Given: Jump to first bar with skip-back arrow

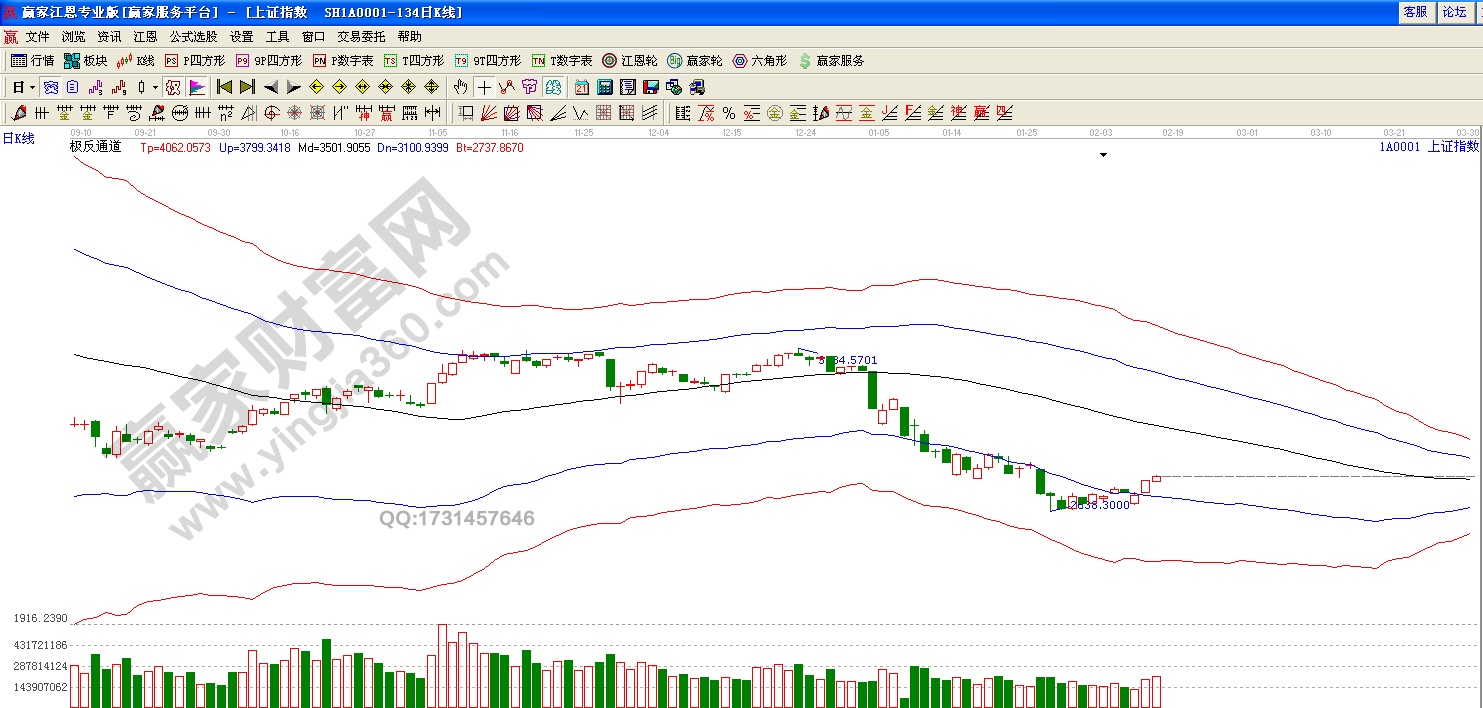Looking at the screenshot, I should click(x=224, y=87).
